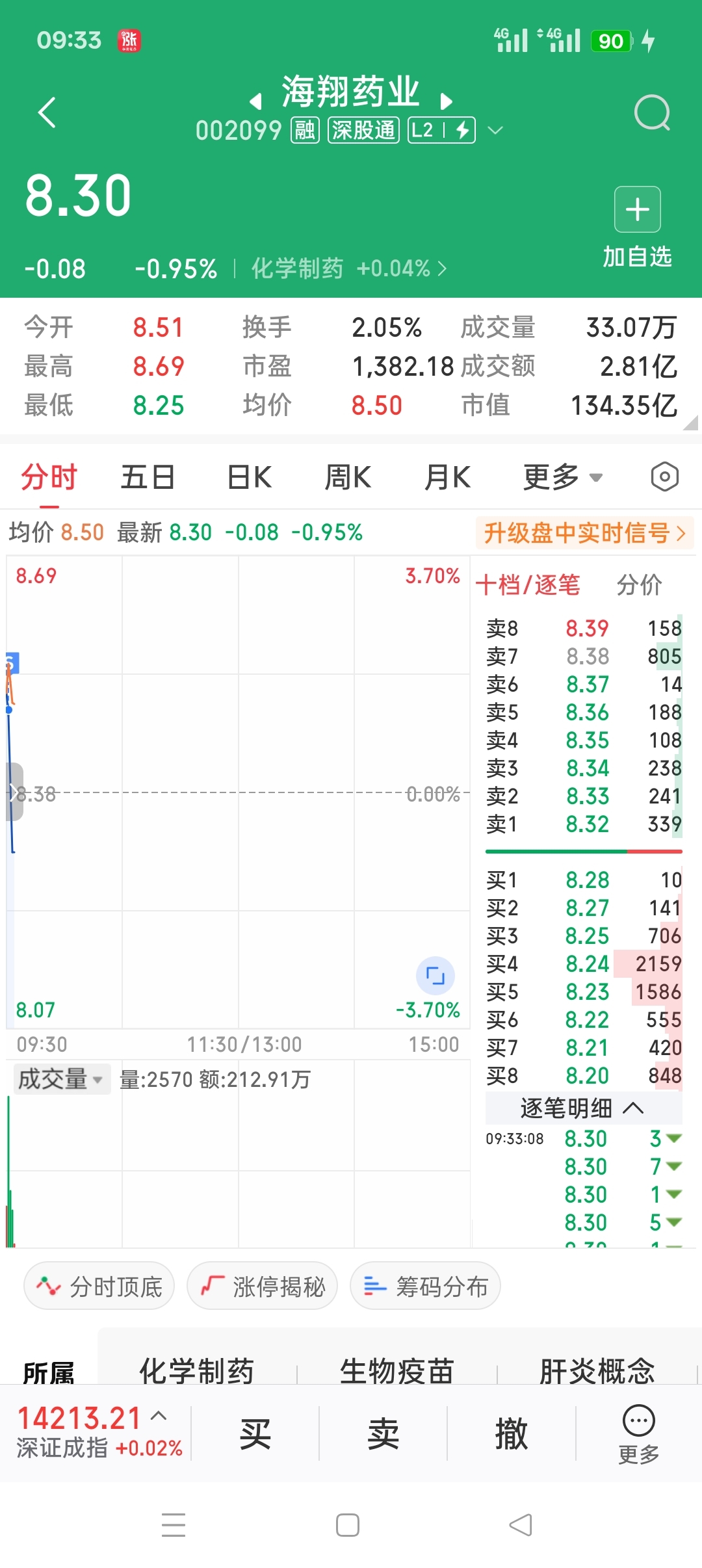Collapse the 逐笔明细 panel
Viewport: 702px width, 1568px height.
583,1108
